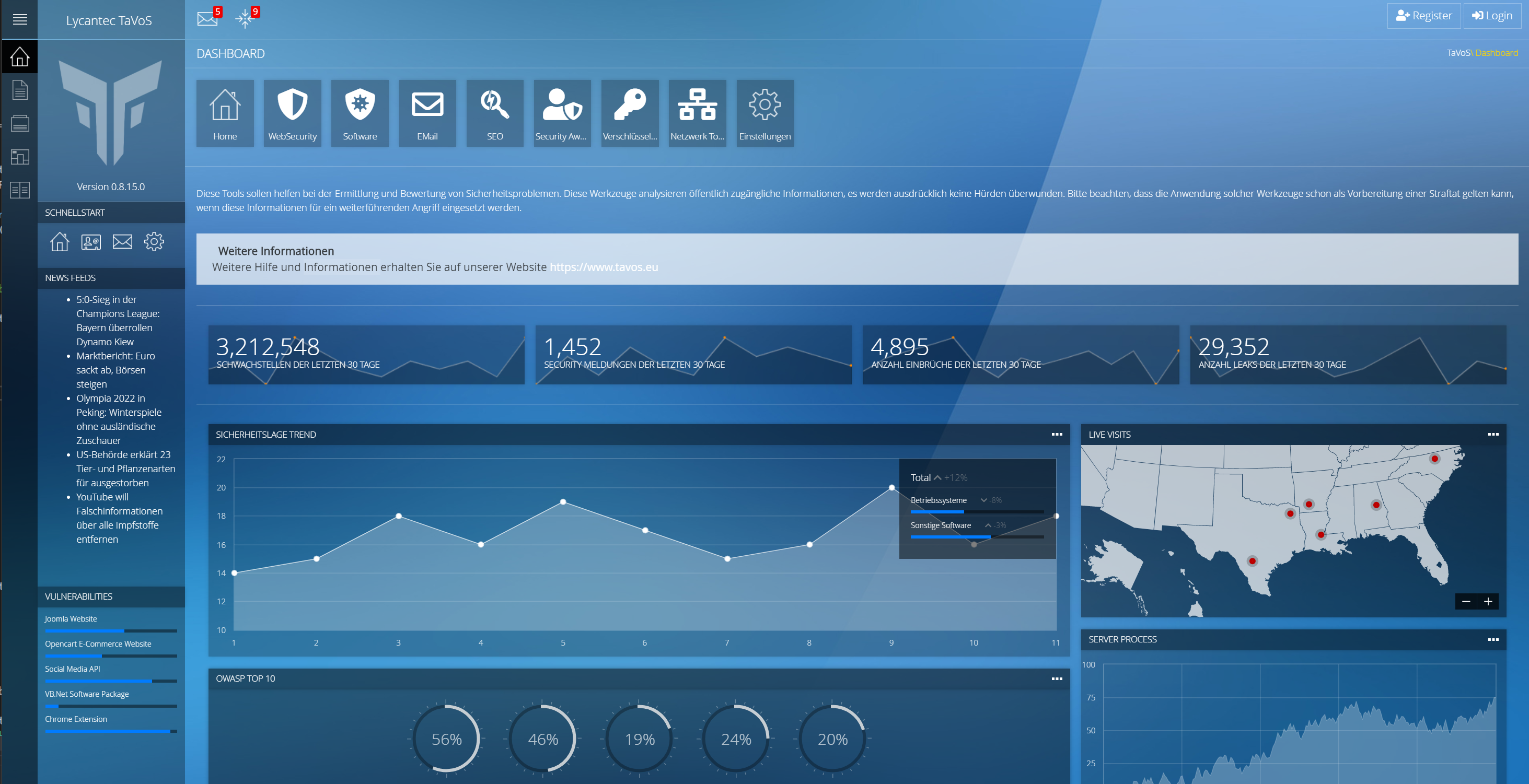Open Sicherheitslage Trend panel options menu

click(1057, 435)
